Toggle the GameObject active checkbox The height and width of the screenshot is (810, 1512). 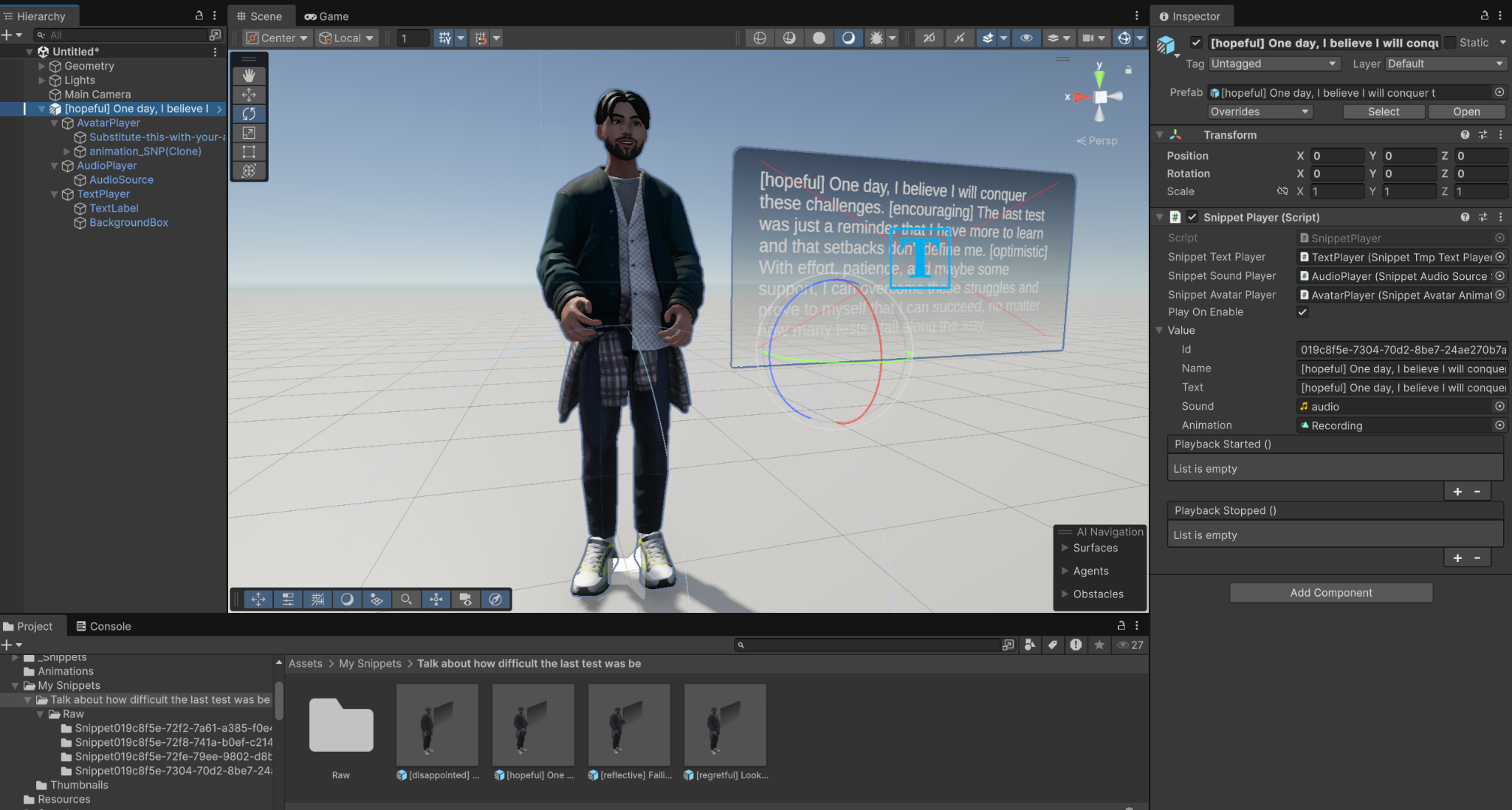tap(1196, 43)
